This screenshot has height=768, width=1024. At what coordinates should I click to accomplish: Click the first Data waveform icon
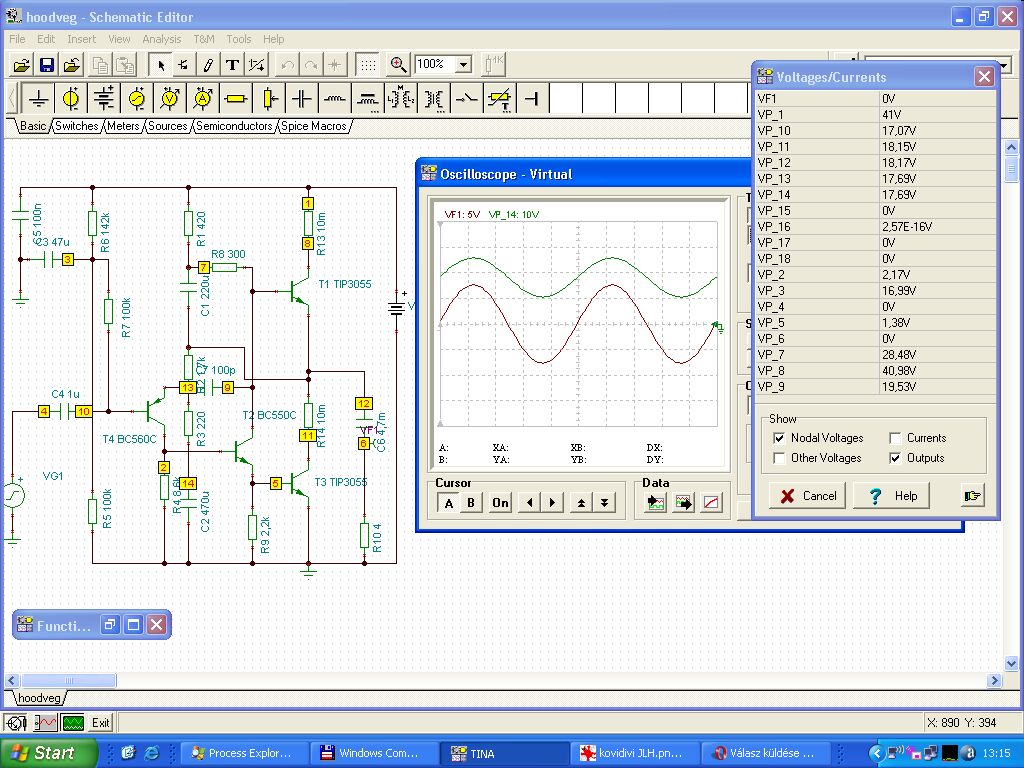click(655, 503)
